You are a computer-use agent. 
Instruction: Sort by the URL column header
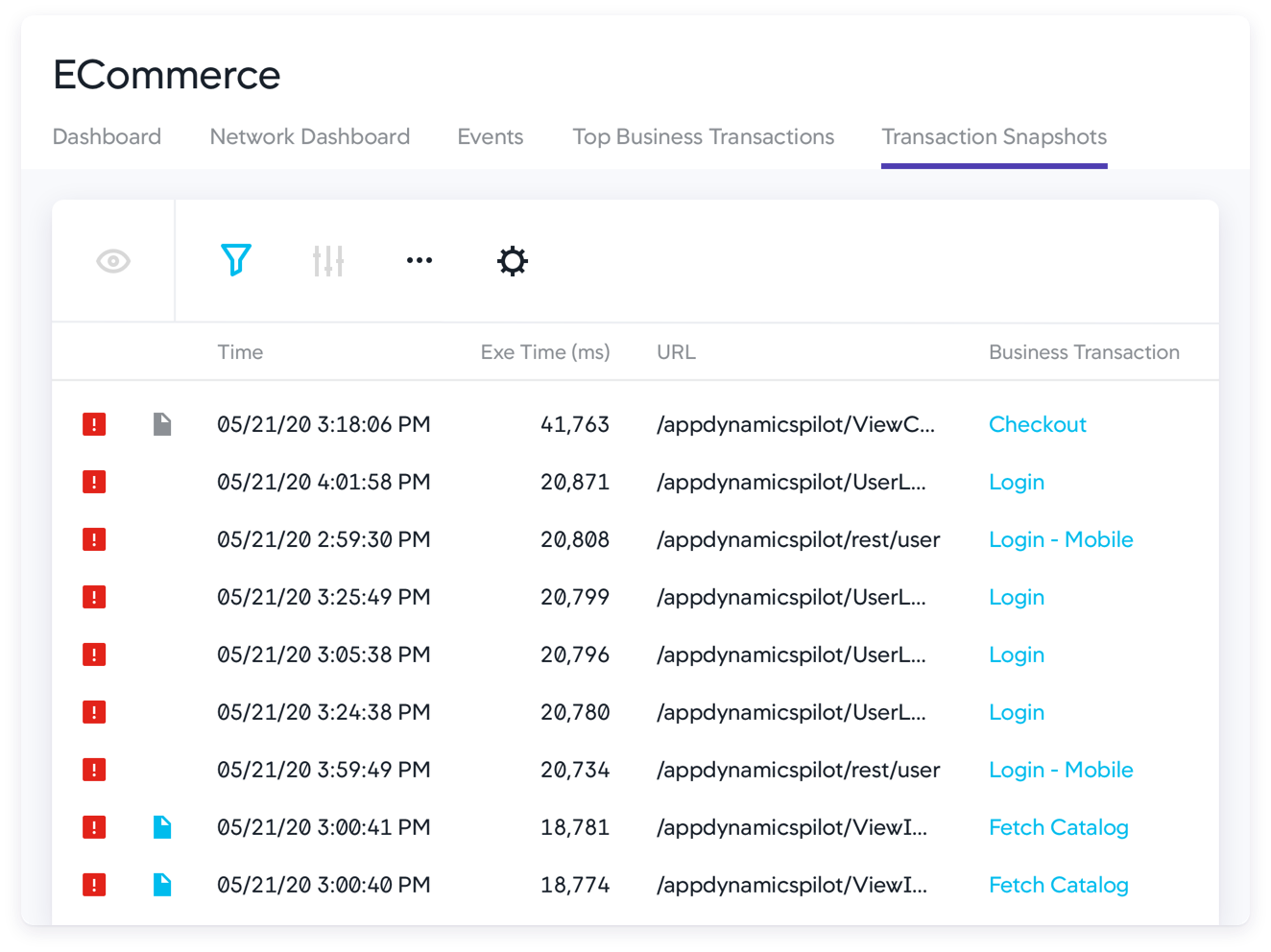click(x=676, y=352)
